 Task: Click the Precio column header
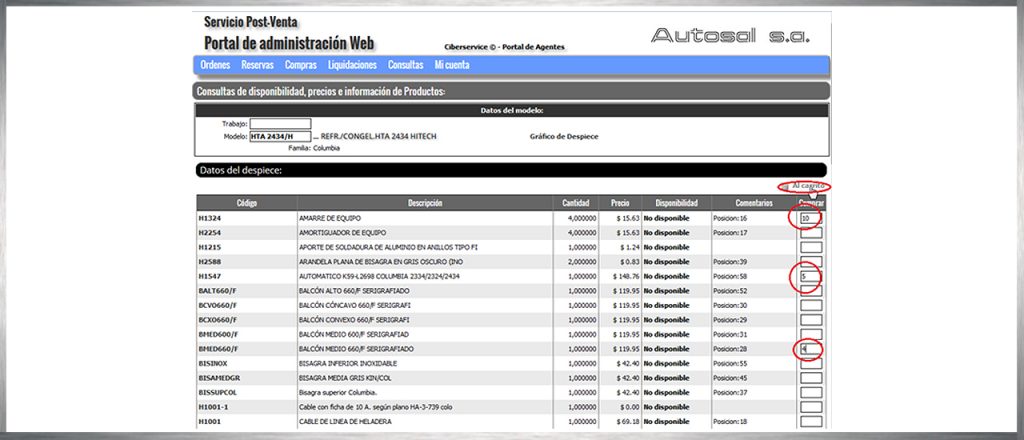pyautogui.click(x=619, y=202)
